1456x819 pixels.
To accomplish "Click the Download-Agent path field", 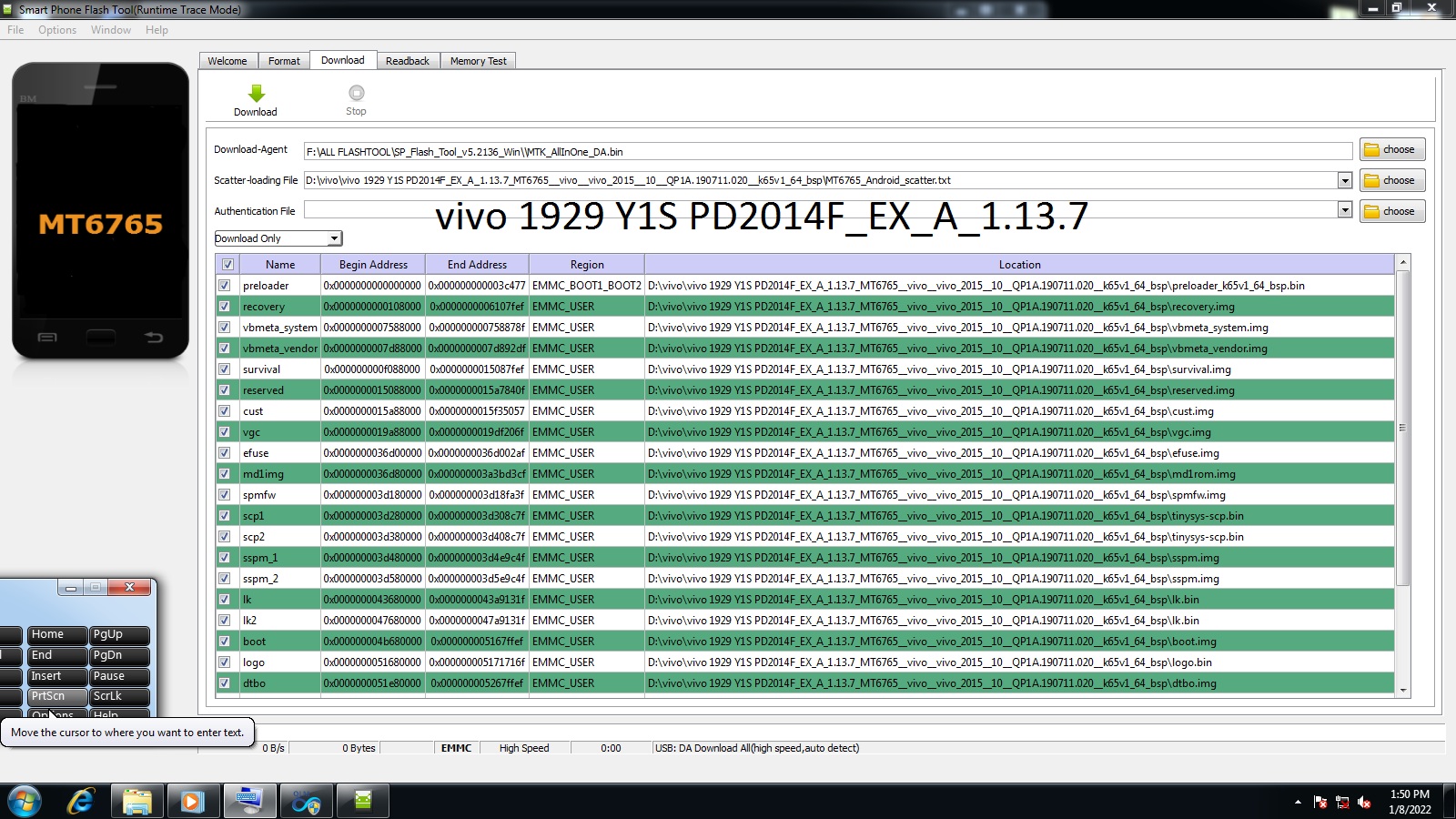I will (x=828, y=151).
